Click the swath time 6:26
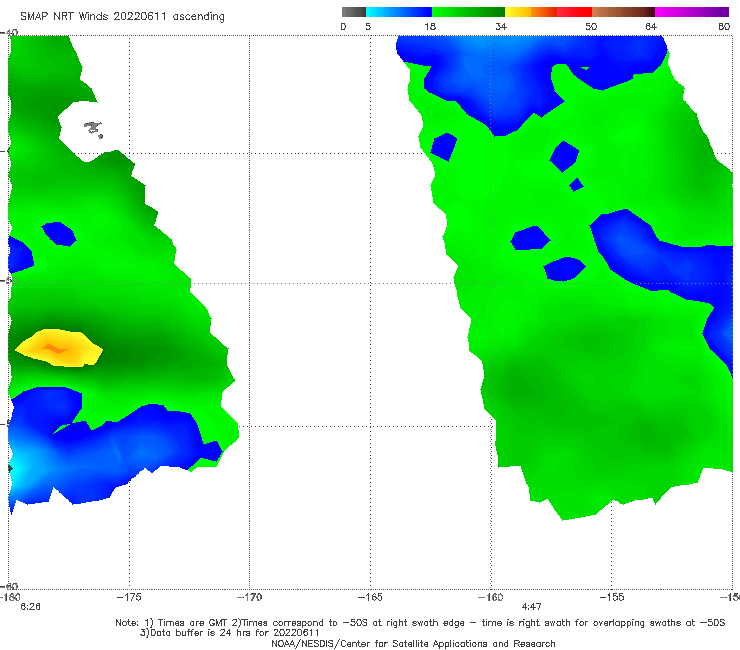Image resolution: width=740 pixels, height=650 pixels. [30, 607]
